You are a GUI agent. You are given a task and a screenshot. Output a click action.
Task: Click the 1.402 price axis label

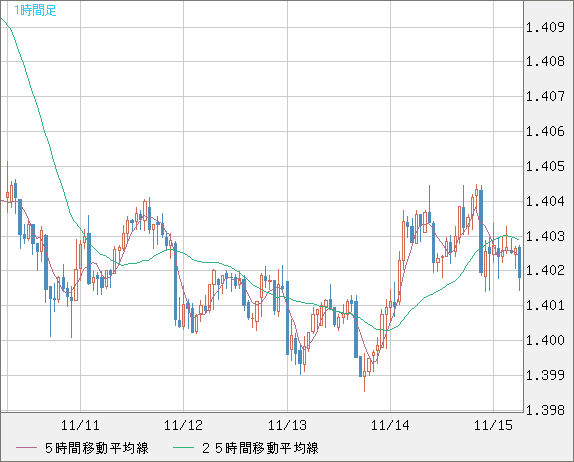pyautogui.click(x=545, y=271)
